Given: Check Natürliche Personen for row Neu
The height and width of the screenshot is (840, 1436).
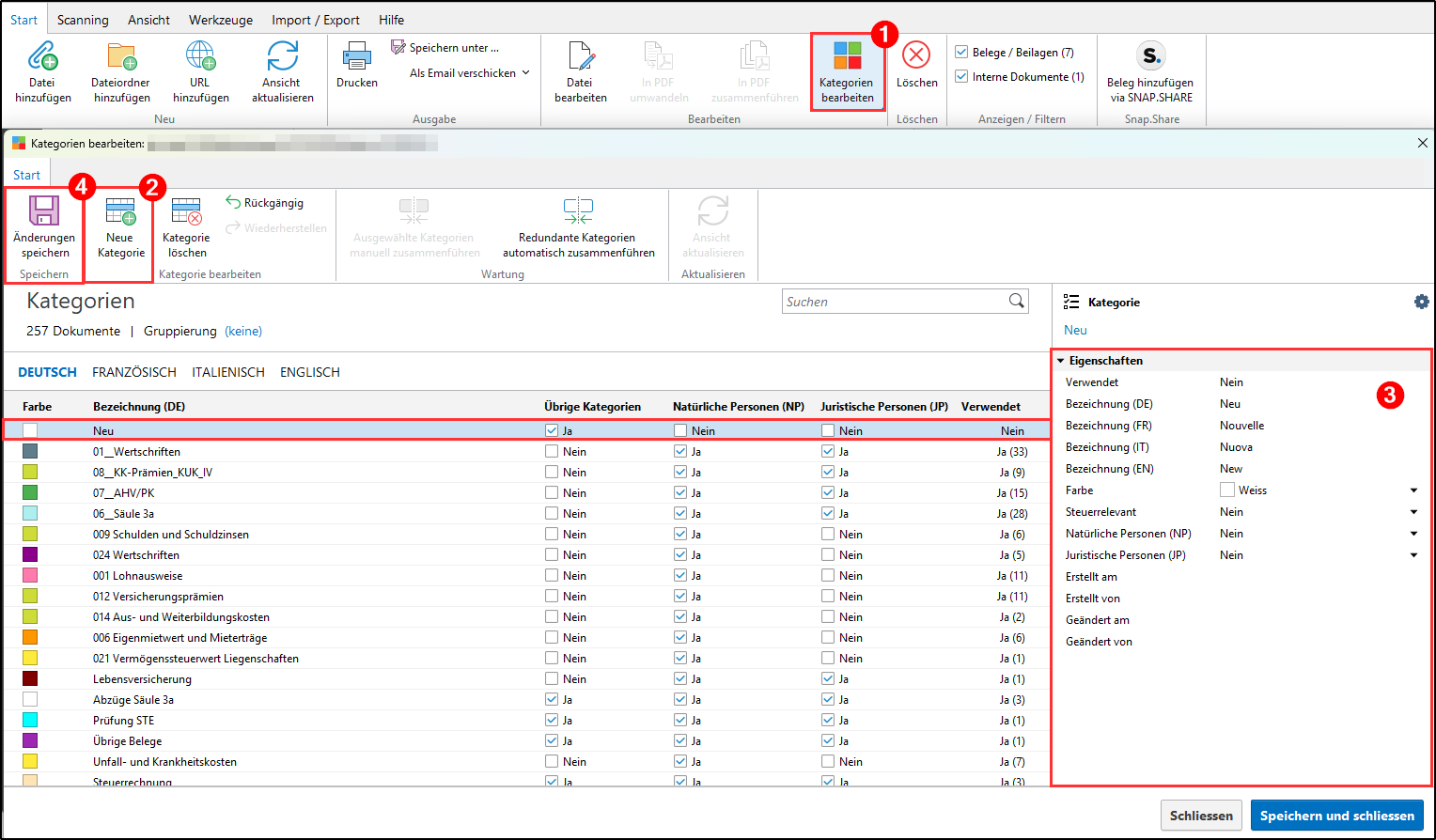Looking at the screenshot, I should tap(680, 430).
